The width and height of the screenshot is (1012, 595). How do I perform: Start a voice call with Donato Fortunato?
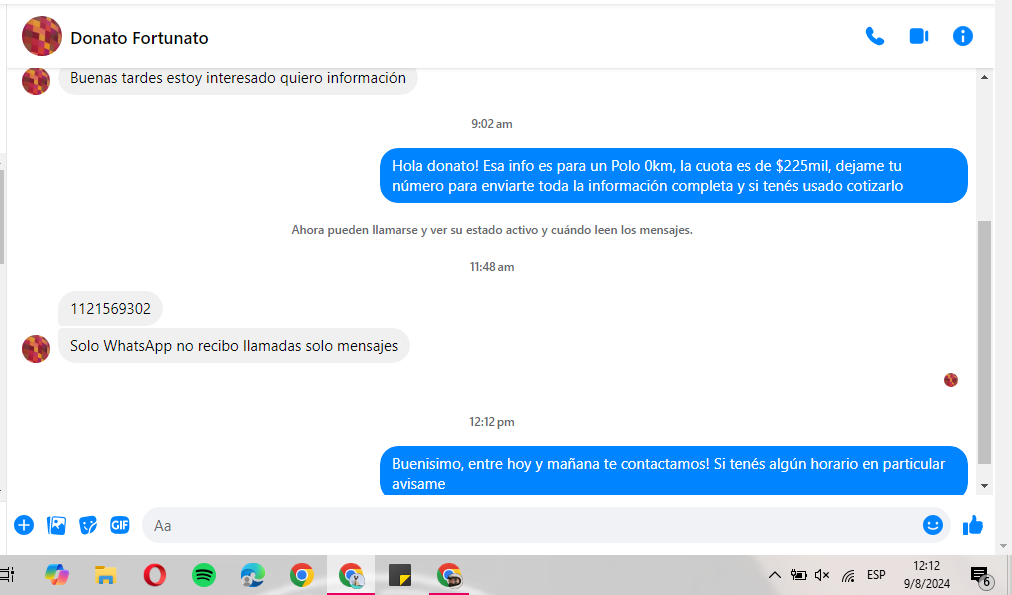click(x=874, y=37)
